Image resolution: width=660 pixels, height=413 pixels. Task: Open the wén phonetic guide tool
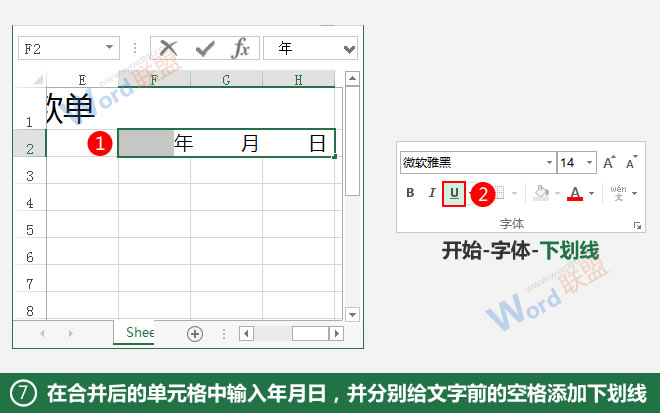coord(618,193)
